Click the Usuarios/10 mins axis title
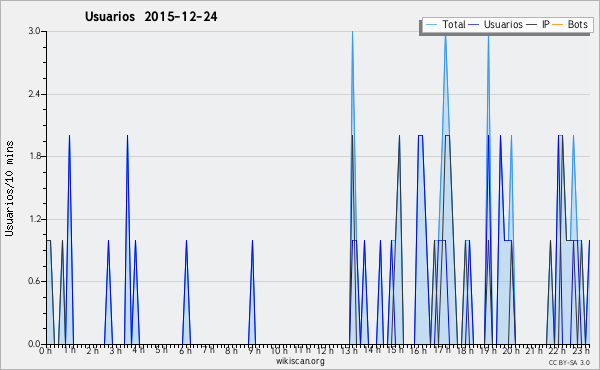 click(9, 188)
